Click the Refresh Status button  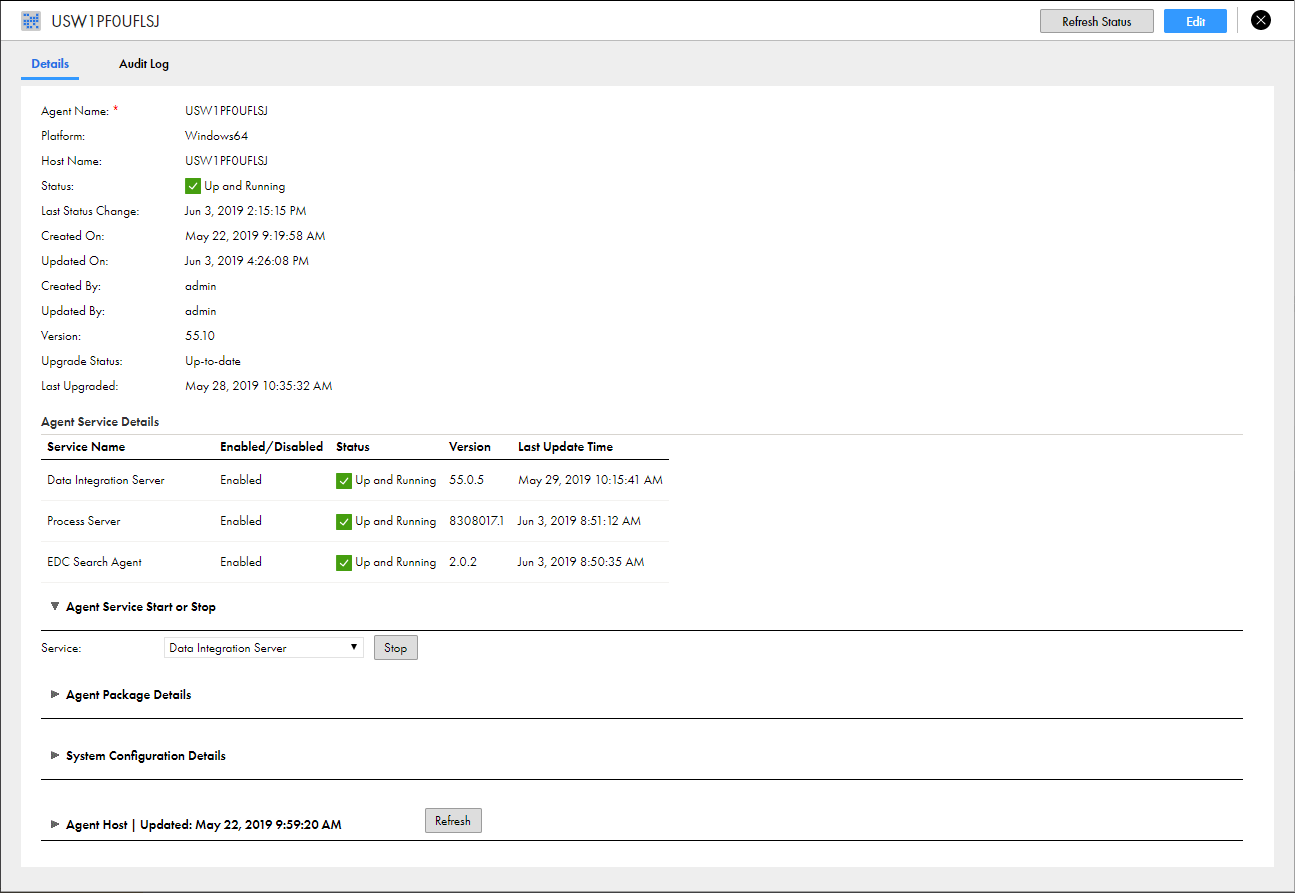tap(1097, 21)
